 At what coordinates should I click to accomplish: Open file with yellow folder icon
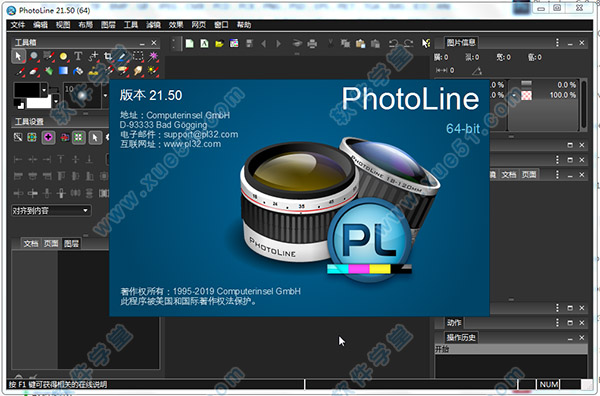tap(219, 43)
